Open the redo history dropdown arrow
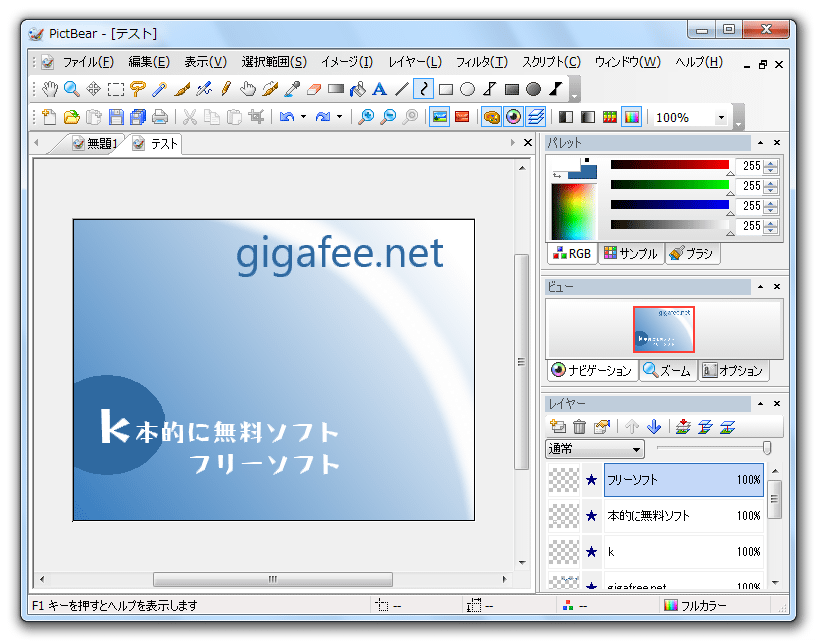Screen dimensions: 819x644 click(340, 117)
